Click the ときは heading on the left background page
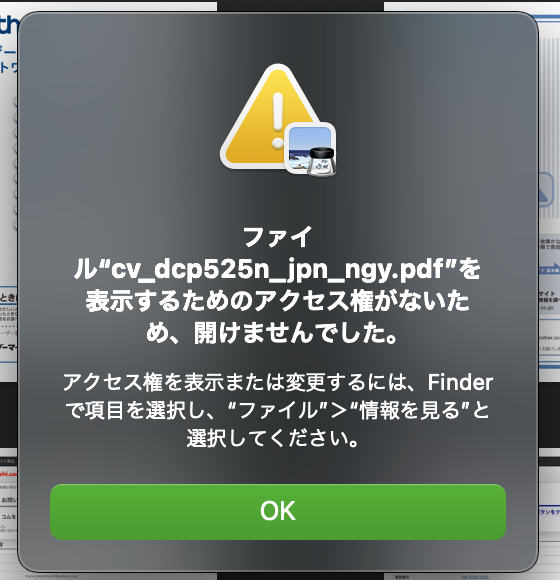This screenshot has width=560, height=580. pyautogui.click(x=8, y=298)
